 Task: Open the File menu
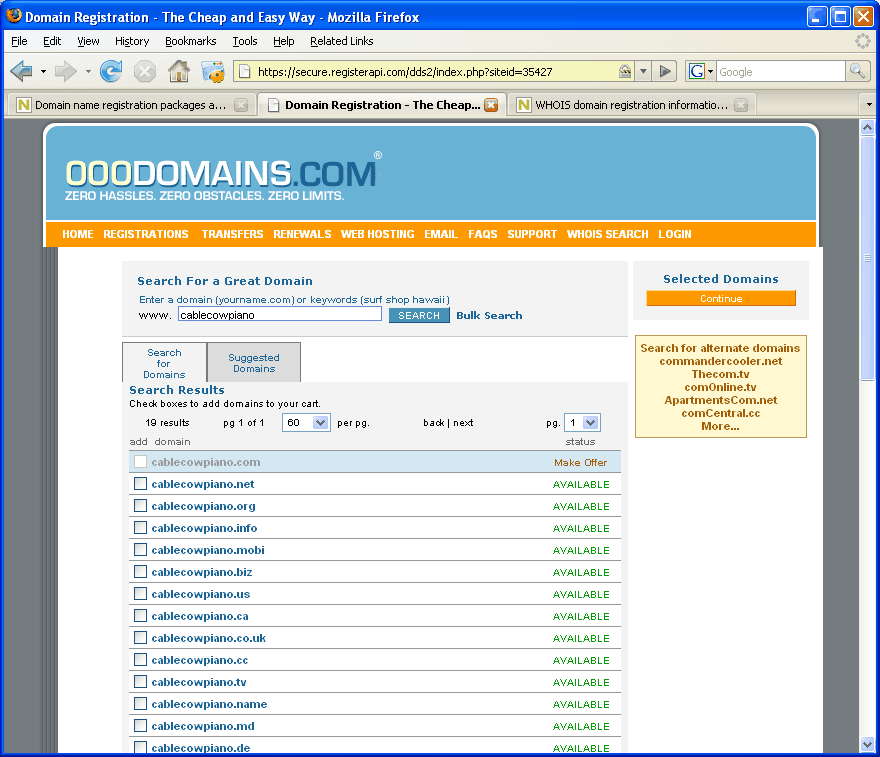coord(19,41)
